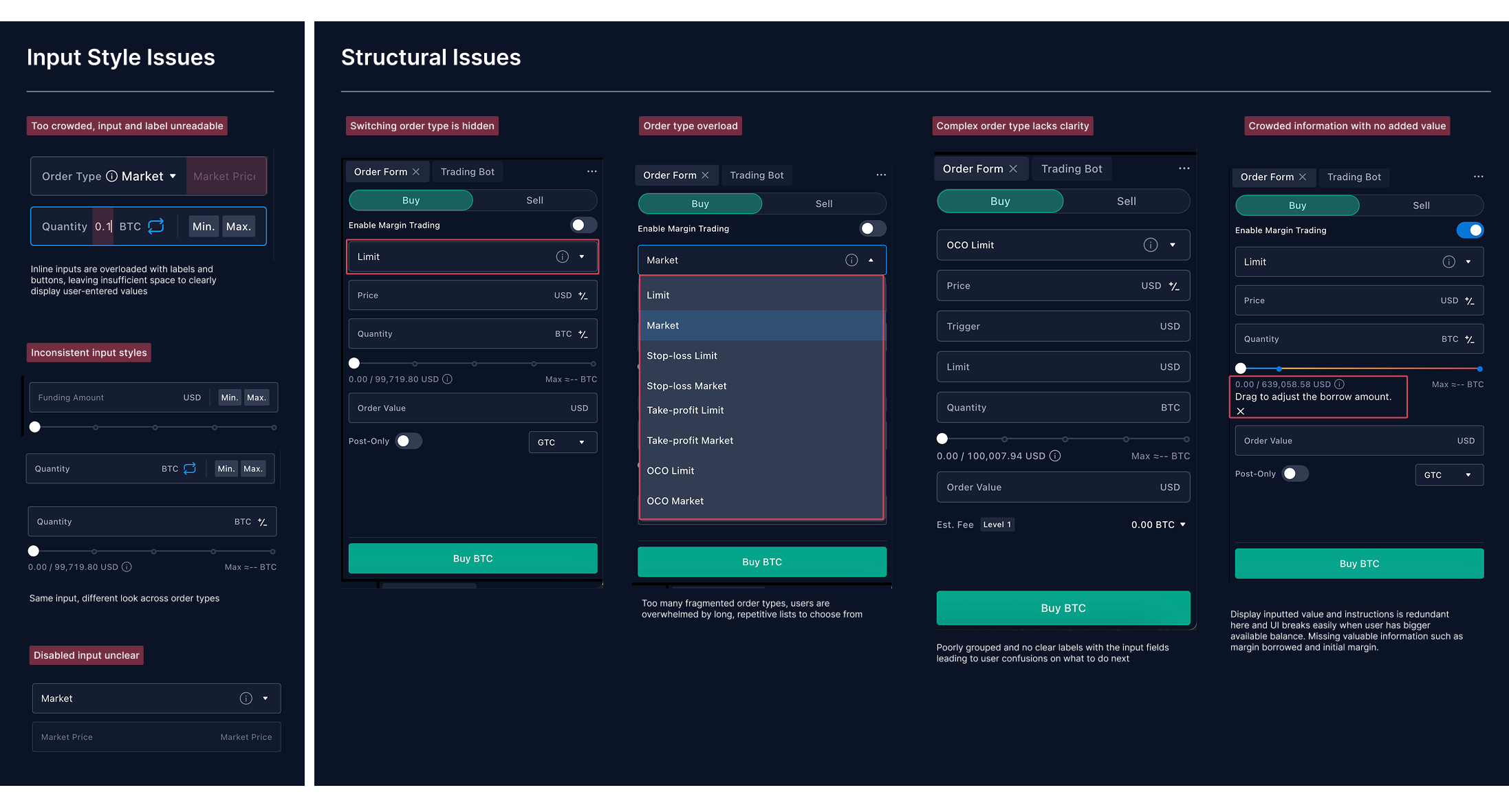
Task: Click info icon in disabled Market selector
Action: 246,699
